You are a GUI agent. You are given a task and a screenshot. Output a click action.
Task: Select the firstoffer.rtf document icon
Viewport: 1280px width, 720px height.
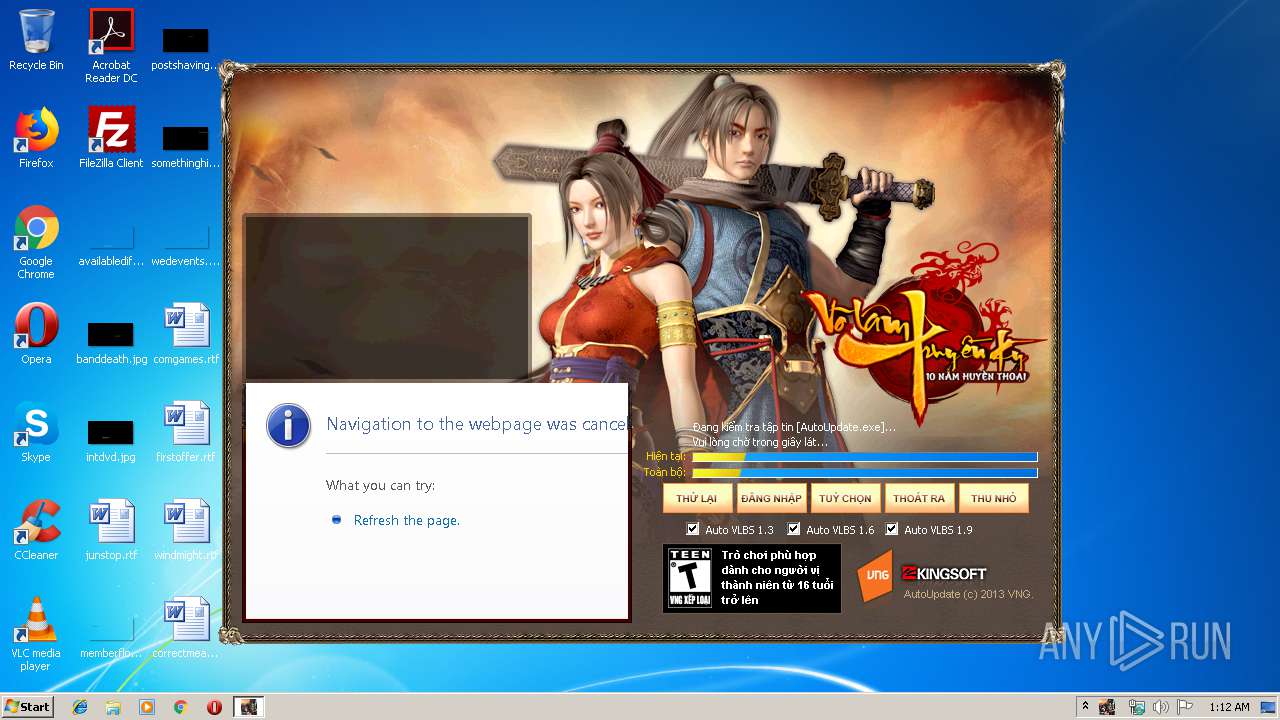pyautogui.click(x=186, y=432)
